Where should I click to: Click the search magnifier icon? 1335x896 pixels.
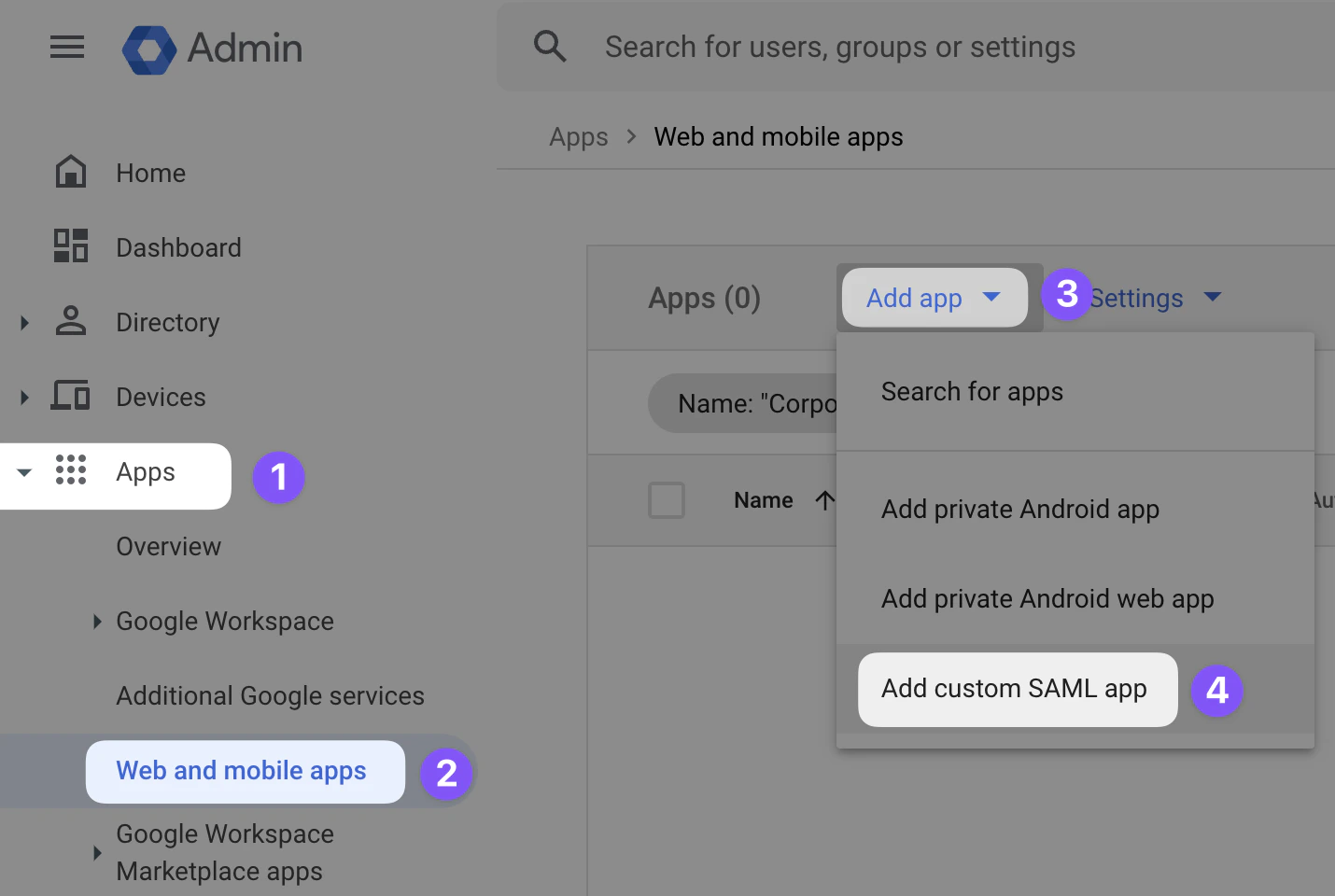[550, 46]
